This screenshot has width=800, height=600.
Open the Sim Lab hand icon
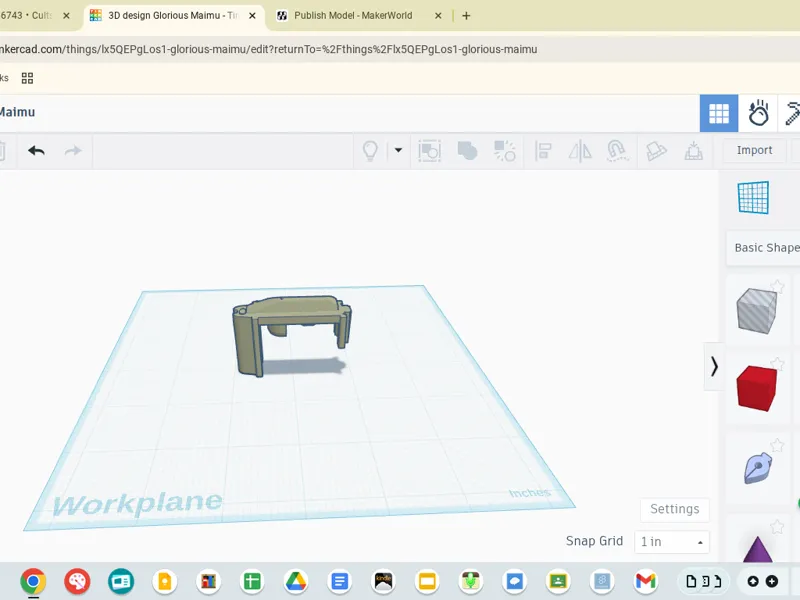click(x=758, y=113)
